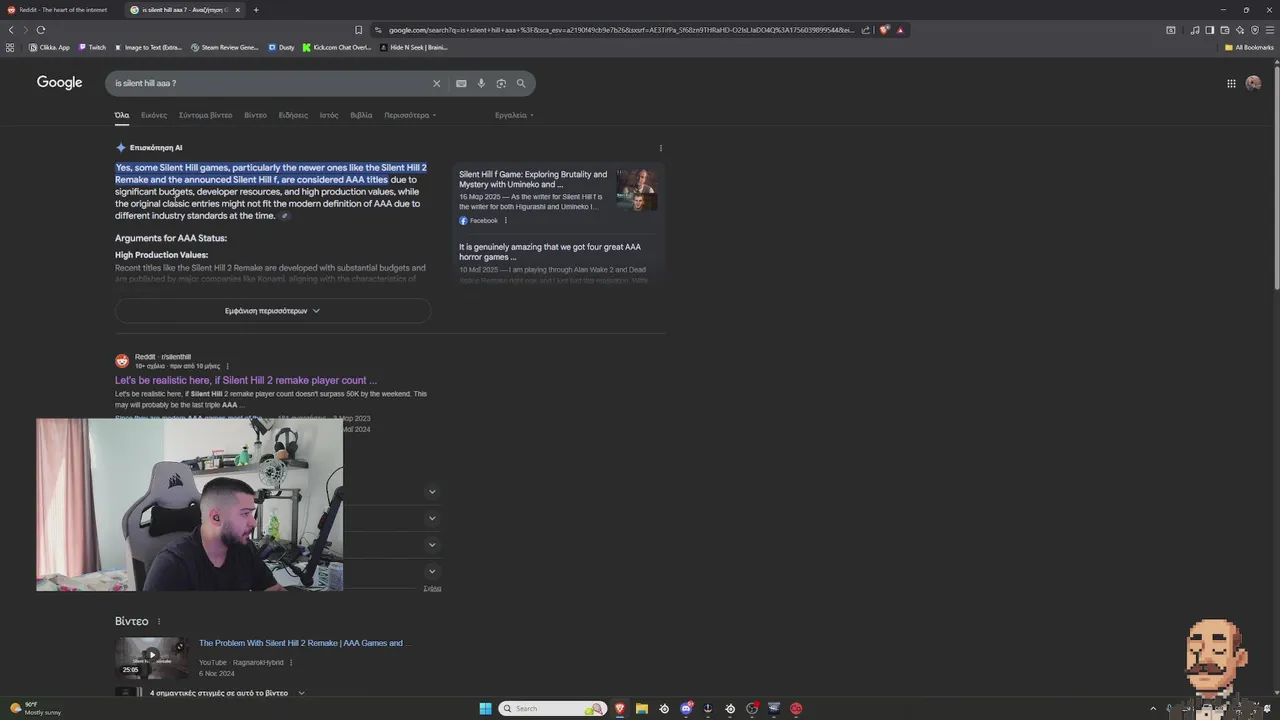The image size is (1280, 720).
Task: Share this page via the share icon
Action: [865, 30]
